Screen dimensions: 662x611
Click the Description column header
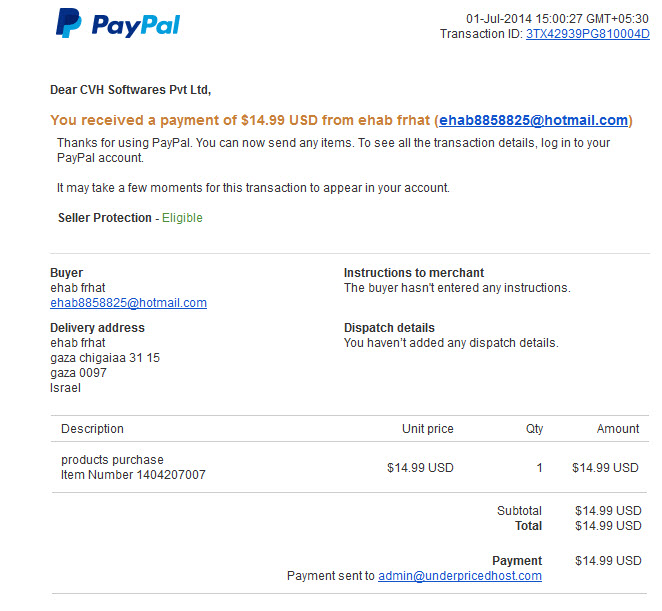[92, 429]
